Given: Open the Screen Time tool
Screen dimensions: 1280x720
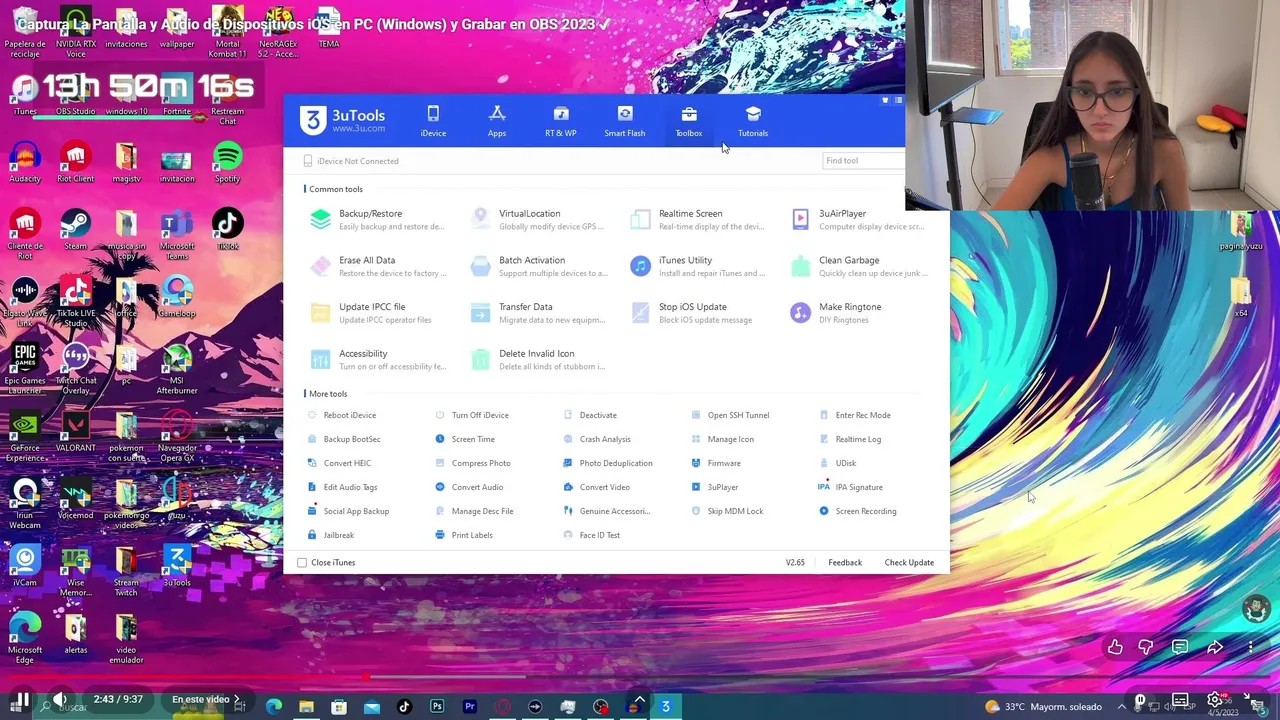Looking at the screenshot, I should pos(465,439).
